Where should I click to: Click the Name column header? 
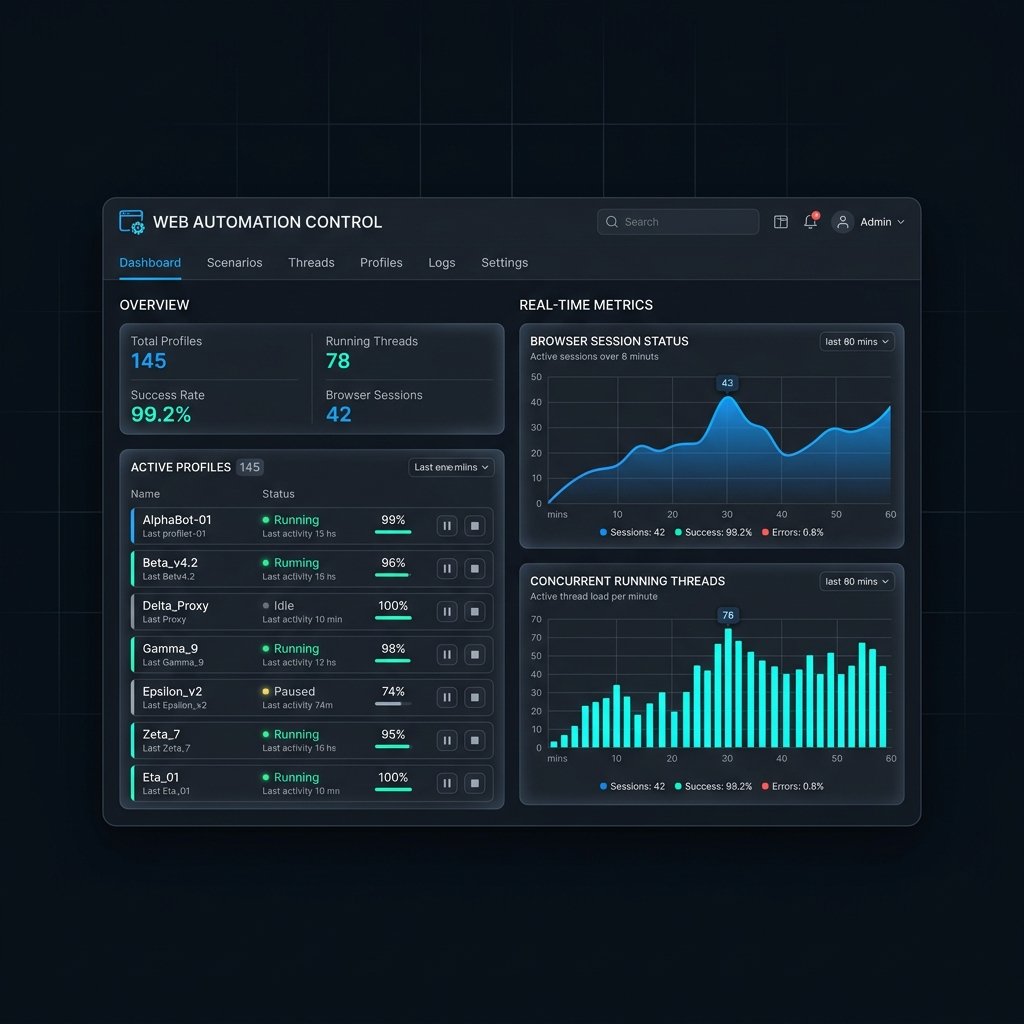pos(145,494)
